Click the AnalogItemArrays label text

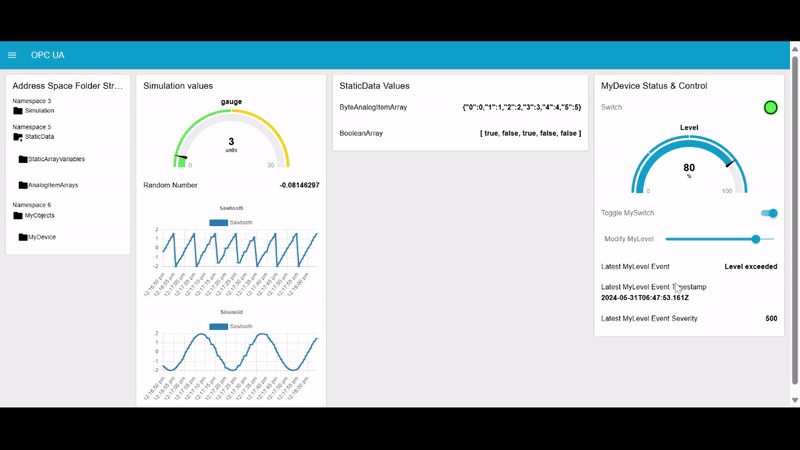click(x=53, y=185)
